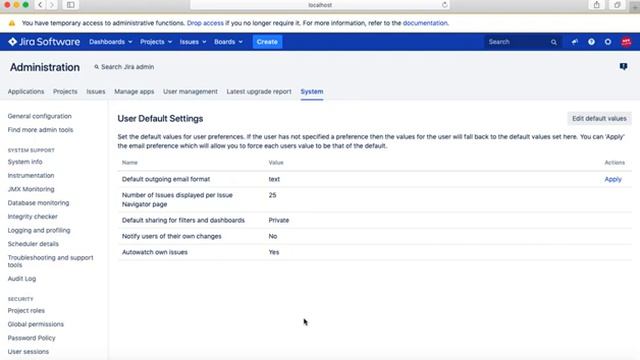Click the header Search input field

click(522, 42)
